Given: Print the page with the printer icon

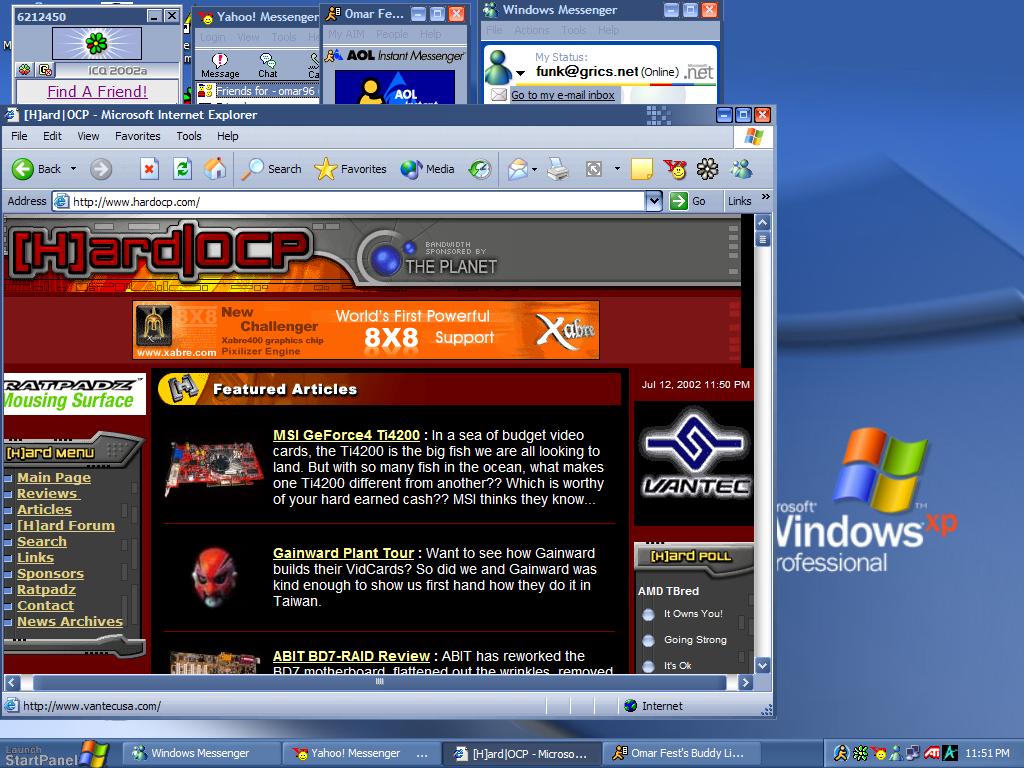Looking at the screenshot, I should click(558, 169).
